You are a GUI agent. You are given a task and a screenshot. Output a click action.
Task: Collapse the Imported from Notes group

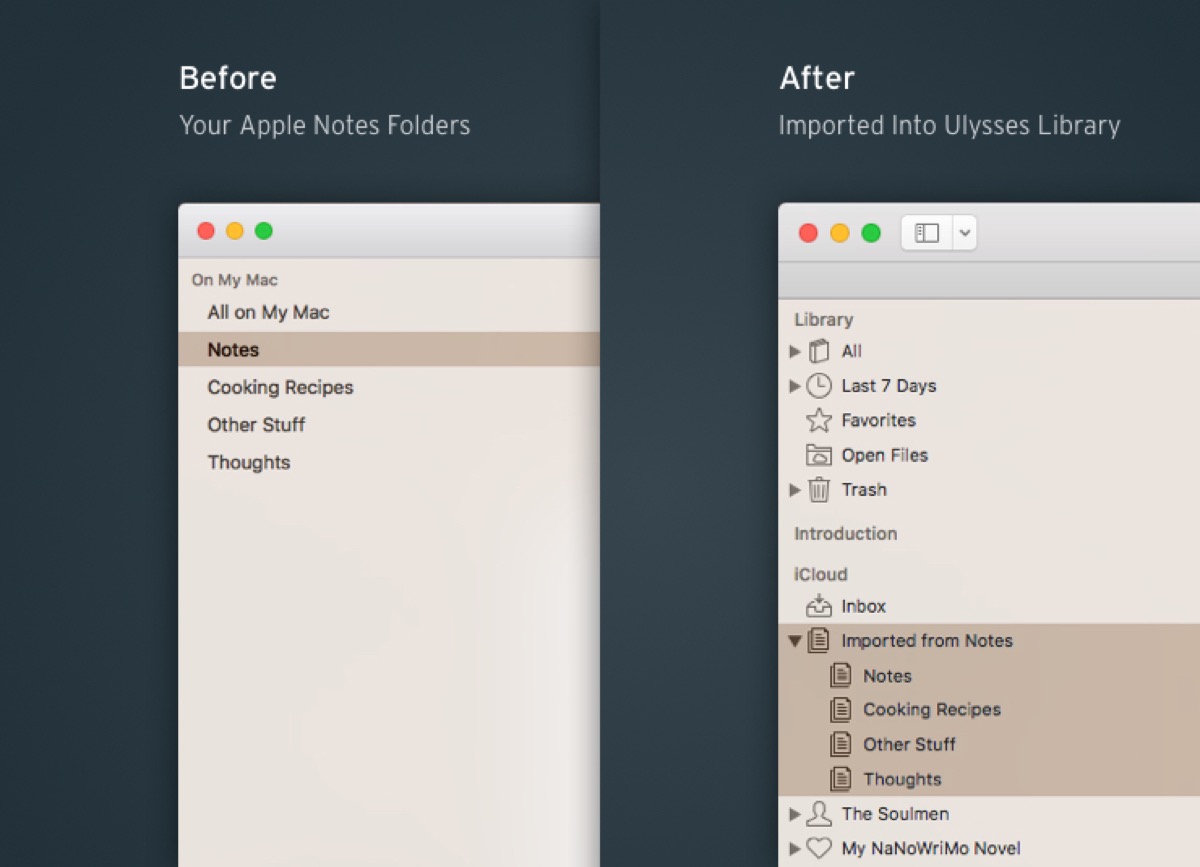(x=795, y=640)
